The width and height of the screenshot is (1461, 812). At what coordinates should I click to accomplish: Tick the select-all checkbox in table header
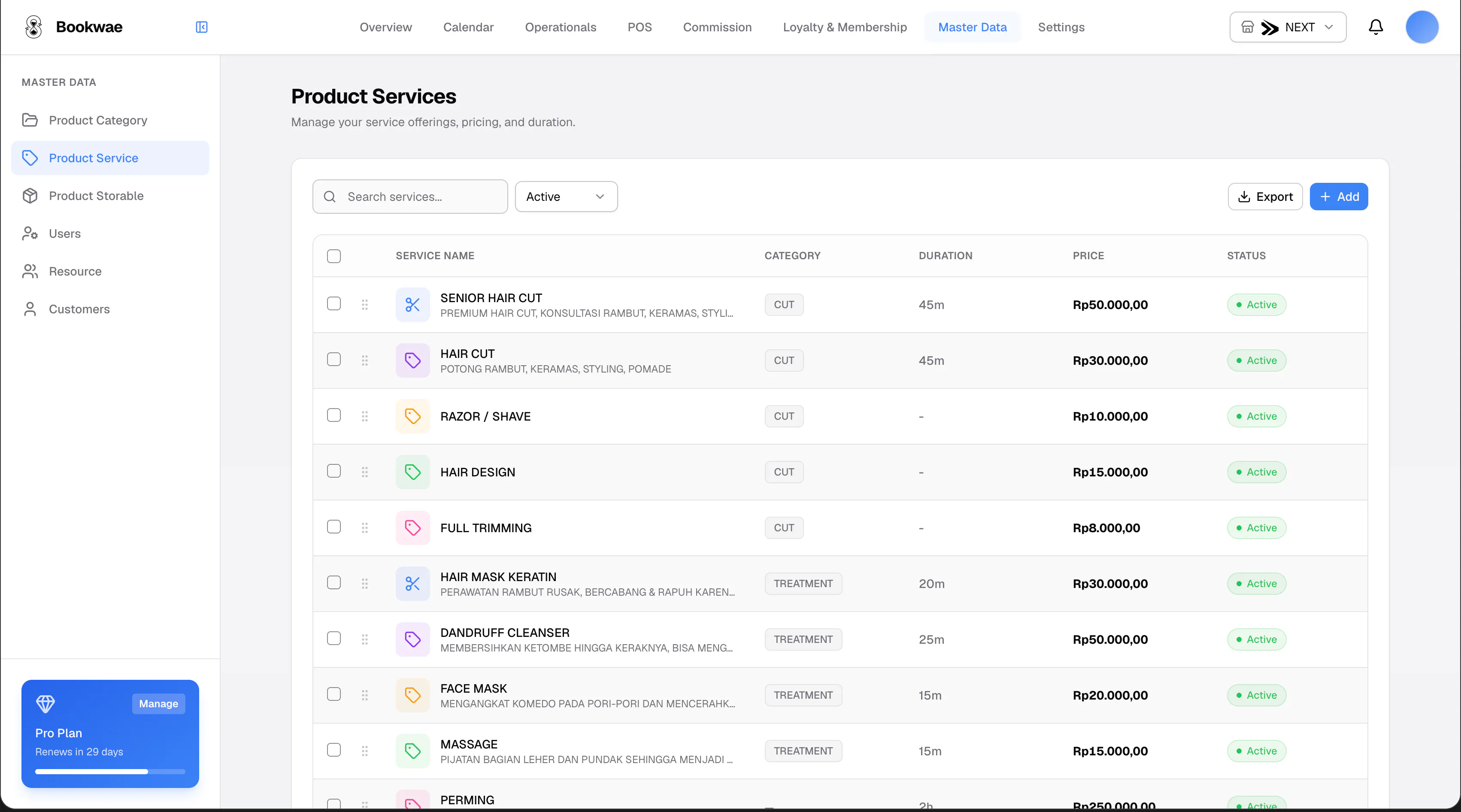(334, 256)
